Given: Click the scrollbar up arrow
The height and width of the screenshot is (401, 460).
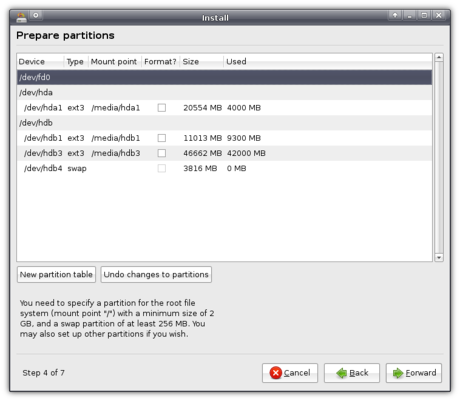Looking at the screenshot, I should pyautogui.click(x=439, y=57).
